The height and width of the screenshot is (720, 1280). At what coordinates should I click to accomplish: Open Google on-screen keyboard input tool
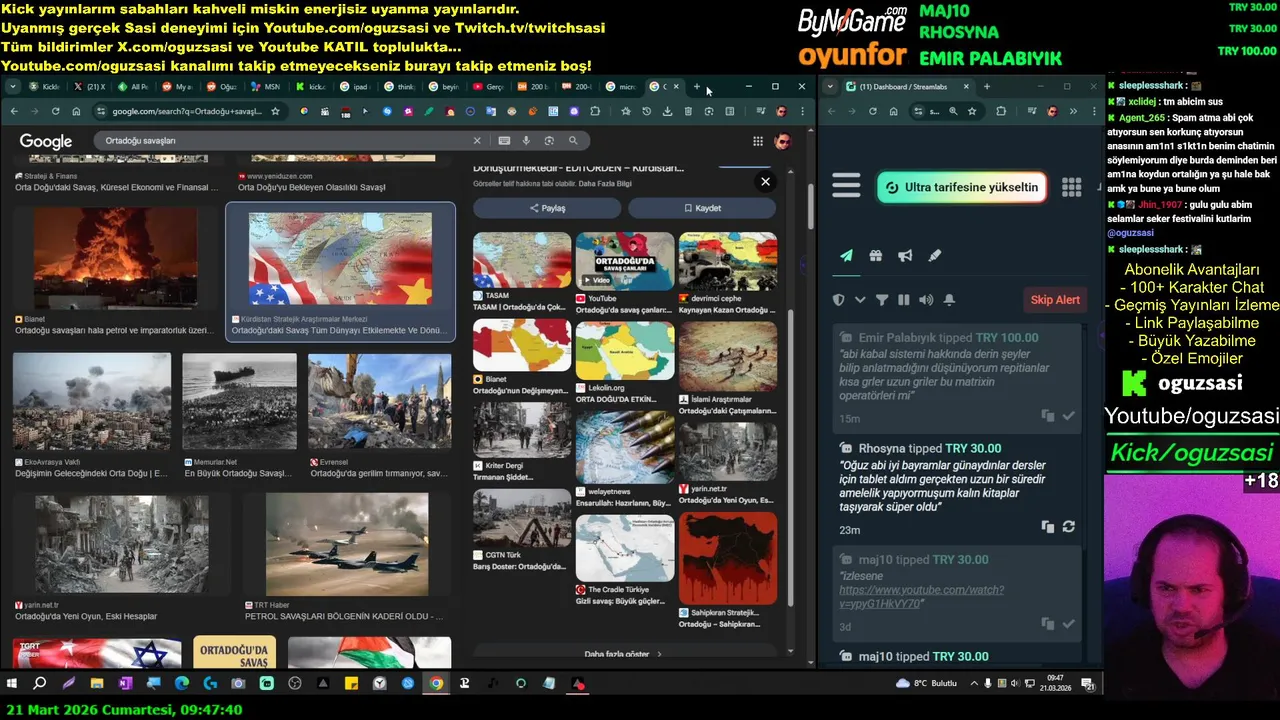[x=504, y=141]
